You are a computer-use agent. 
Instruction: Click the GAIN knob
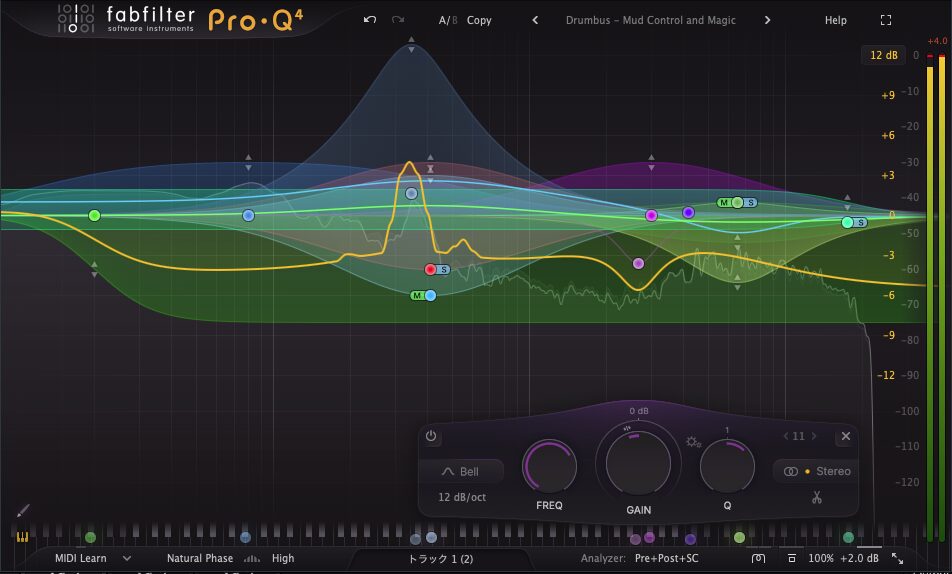pos(638,463)
